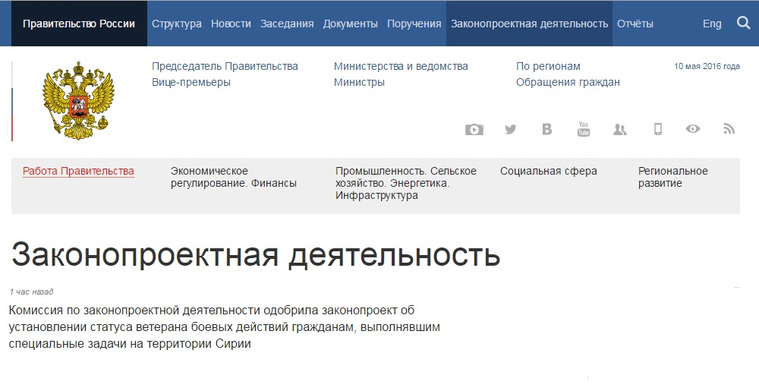This screenshot has height=391, width=759.
Task: Open the Syria veteran status bill article
Action: click(x=225, y=327)
